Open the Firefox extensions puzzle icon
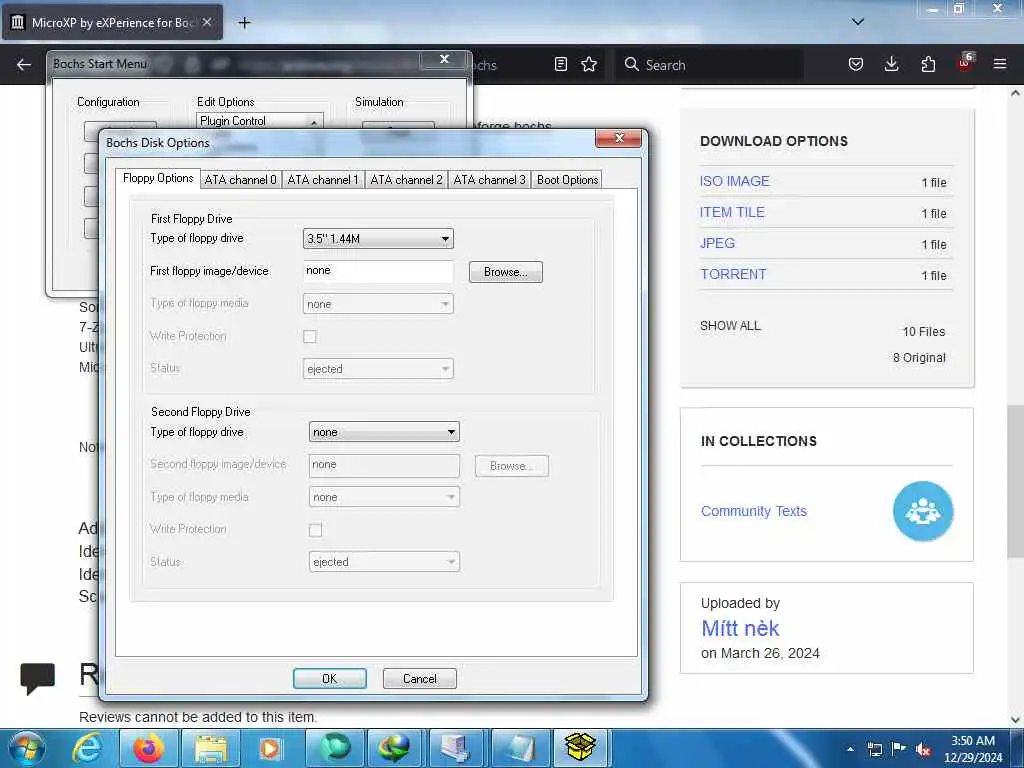Screen dimensions: 1024x768 point(928,64)
